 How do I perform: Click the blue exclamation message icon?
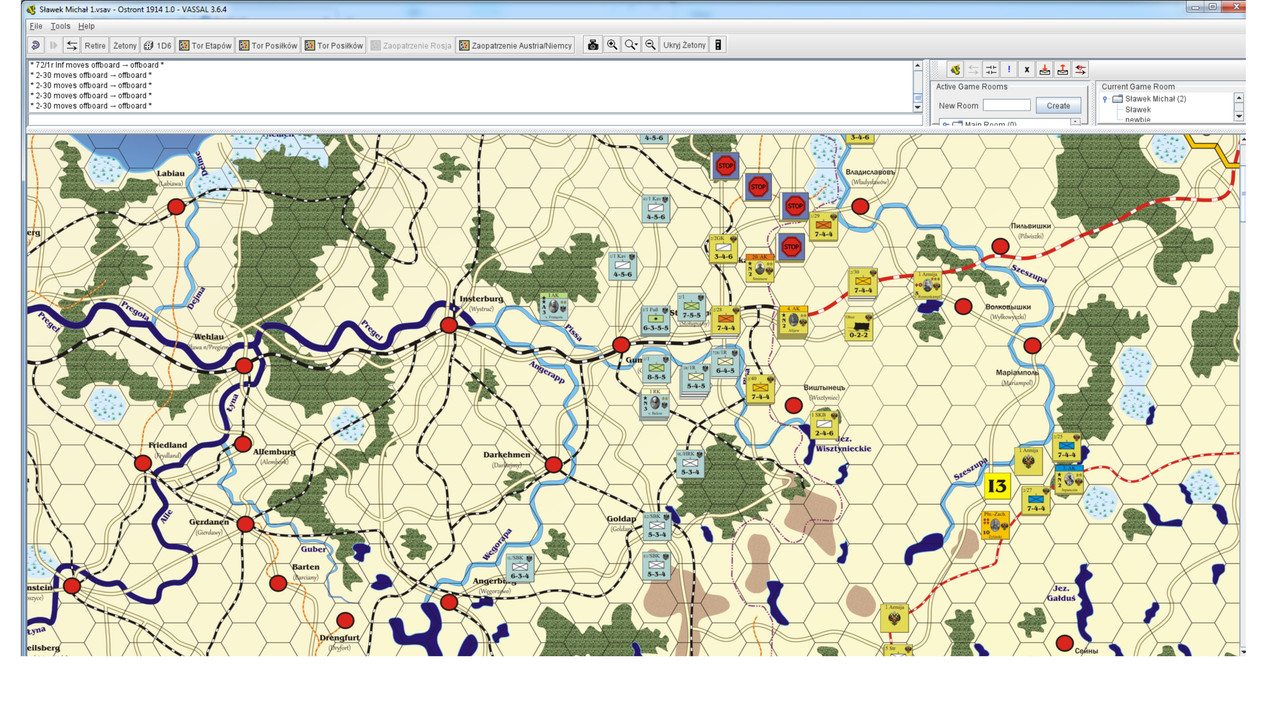[x=1009, y=69]
